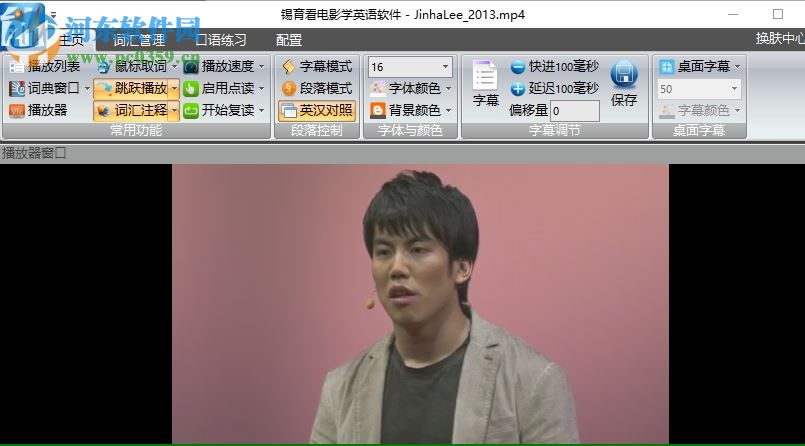Click the 播放器 player icon
The image size is (805, 446).
pyautogui.click(x=16, y=110)
